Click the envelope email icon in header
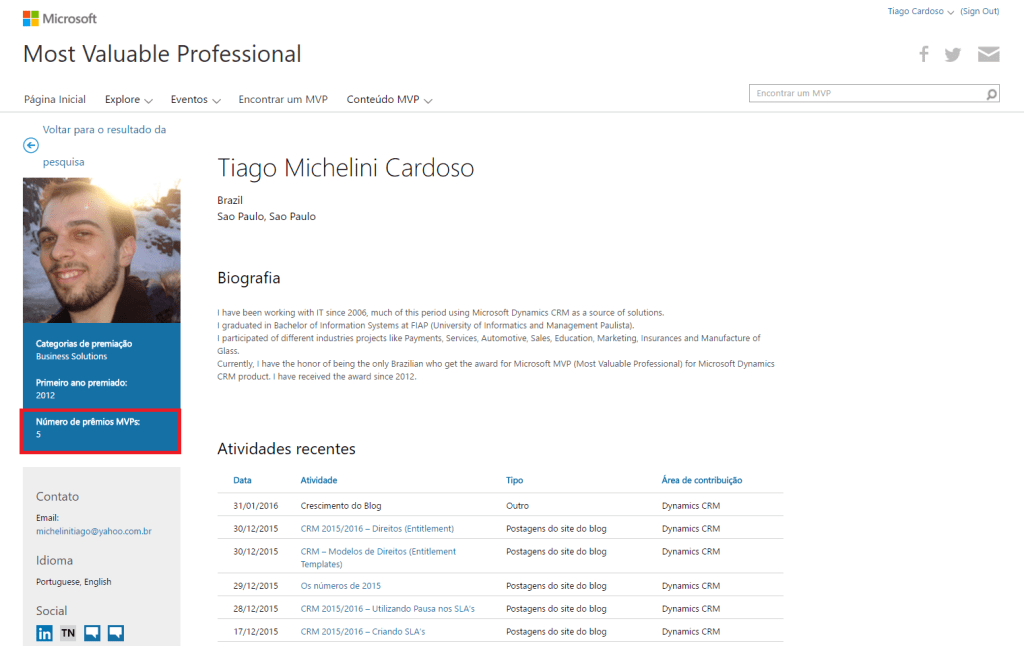This screenshot has height=646, width=1024. point(988,54)
